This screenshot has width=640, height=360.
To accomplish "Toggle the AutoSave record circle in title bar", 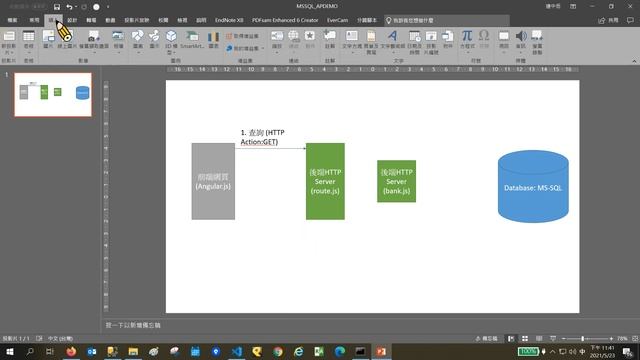I will point(96,7).
